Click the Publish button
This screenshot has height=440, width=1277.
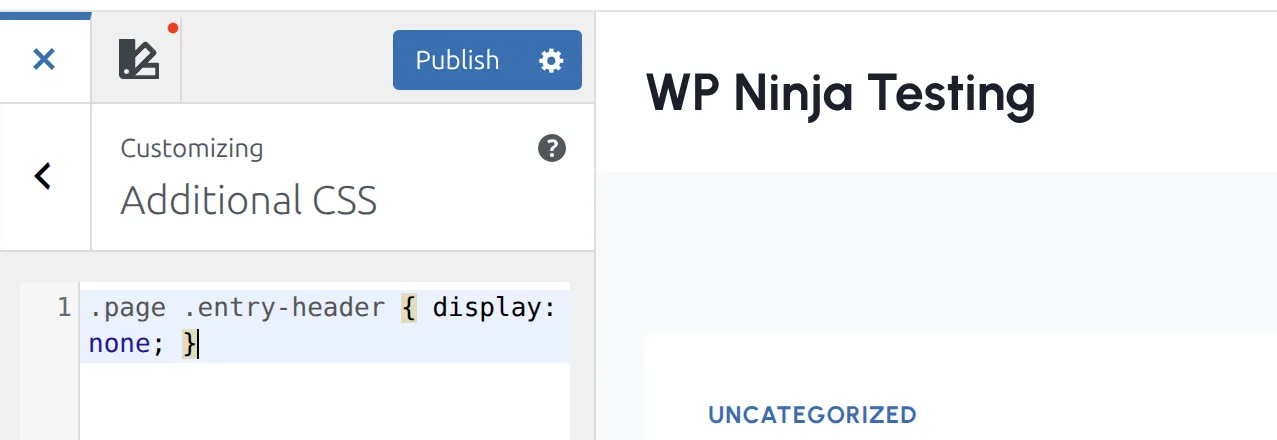point(457,60)
